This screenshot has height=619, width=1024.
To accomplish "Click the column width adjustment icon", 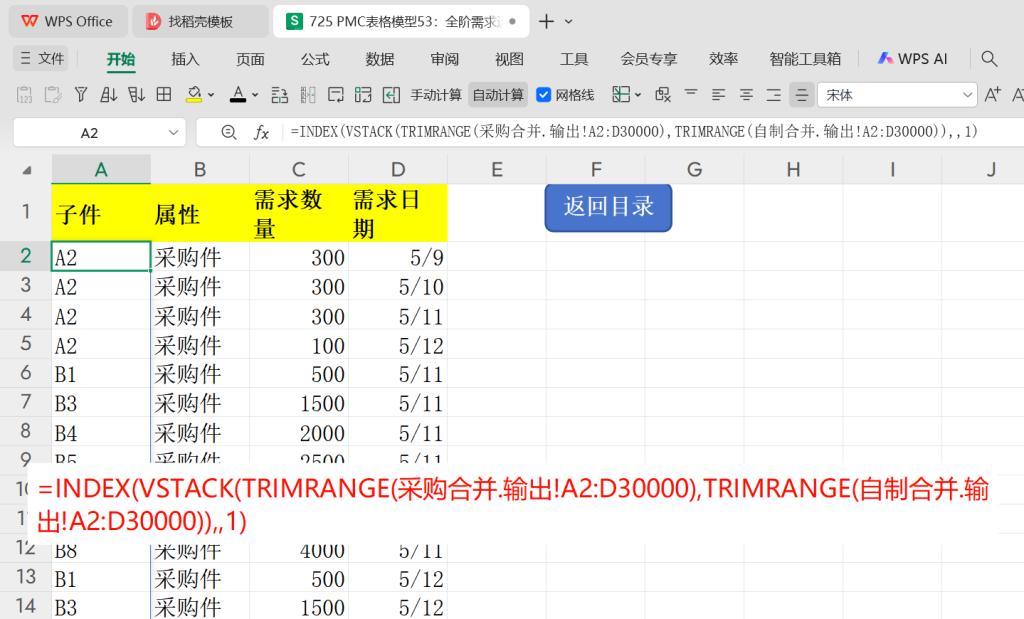I will click(x=308, y=95).
